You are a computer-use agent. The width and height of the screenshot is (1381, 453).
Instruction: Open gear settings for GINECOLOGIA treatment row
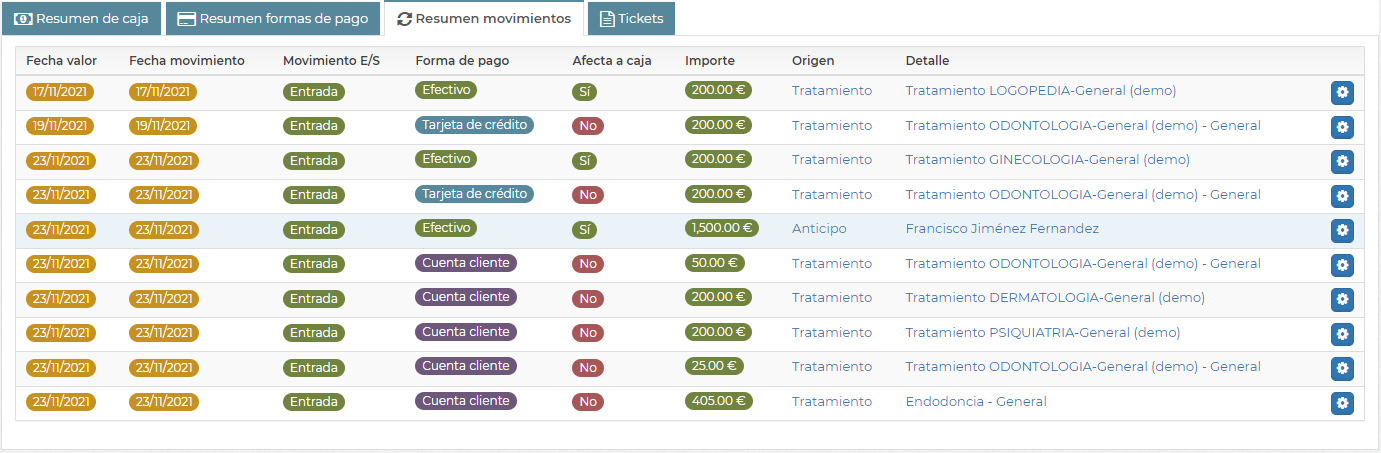click(x=1342, y=162)
